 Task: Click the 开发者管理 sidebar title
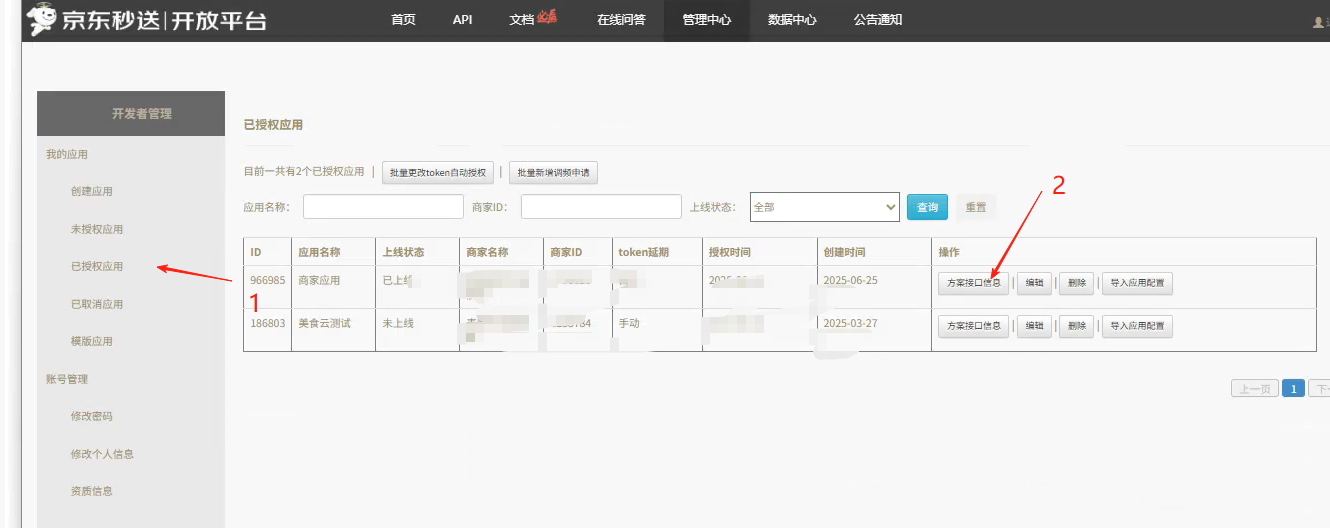click(141, 114)
